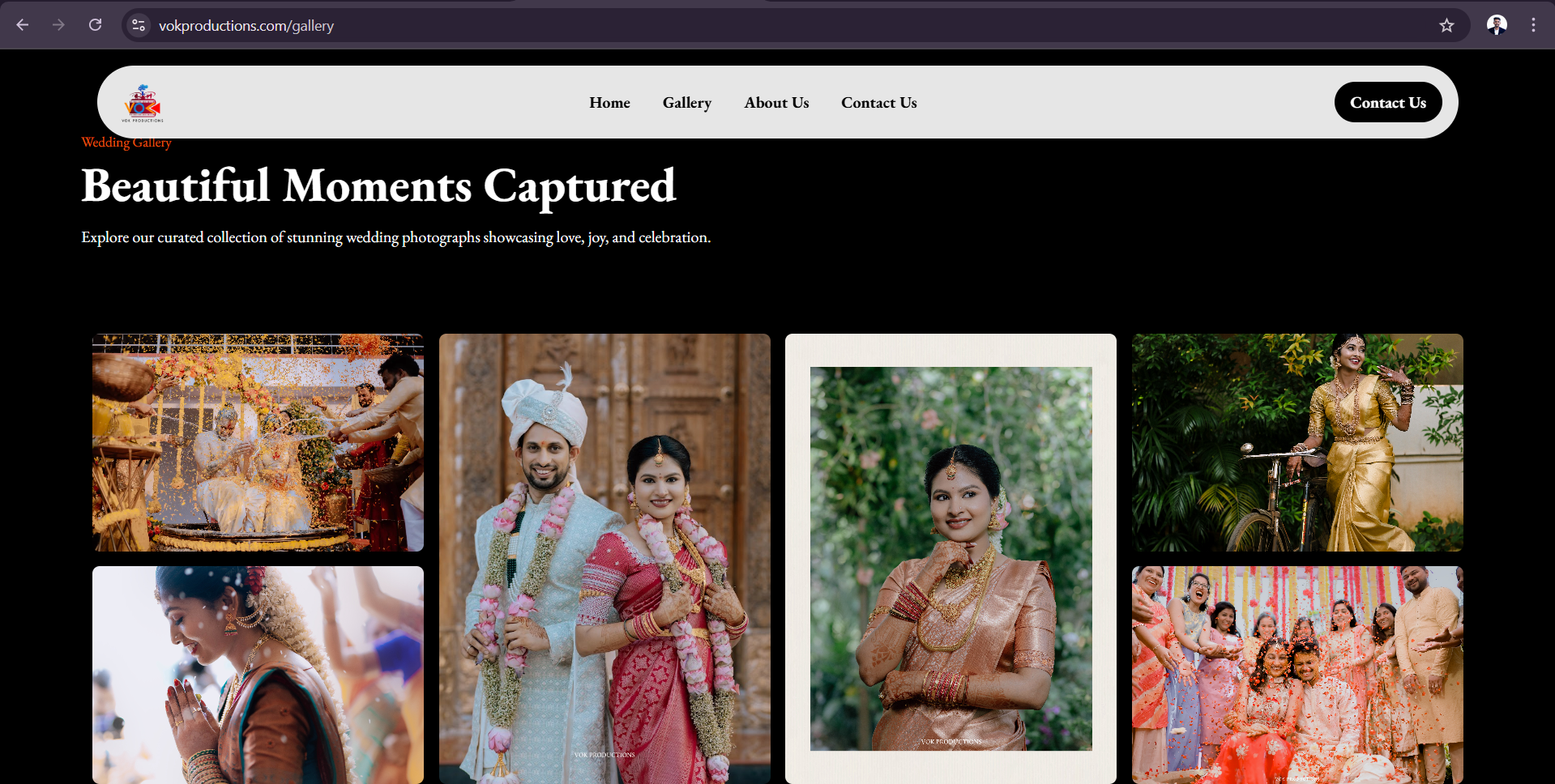Select the Gallery menu item
This screenshot has height=784, width=1555.
pyautogui.click(x=687, y=103)
